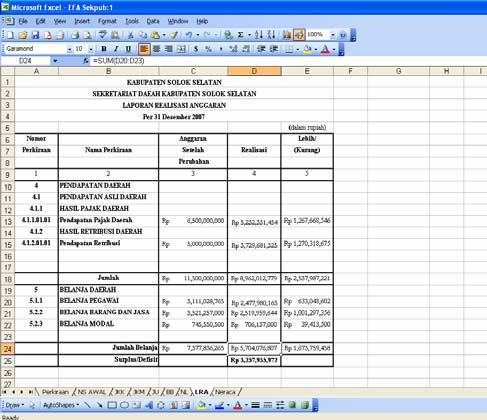Jump to the first sheet tab

point(5,392)
